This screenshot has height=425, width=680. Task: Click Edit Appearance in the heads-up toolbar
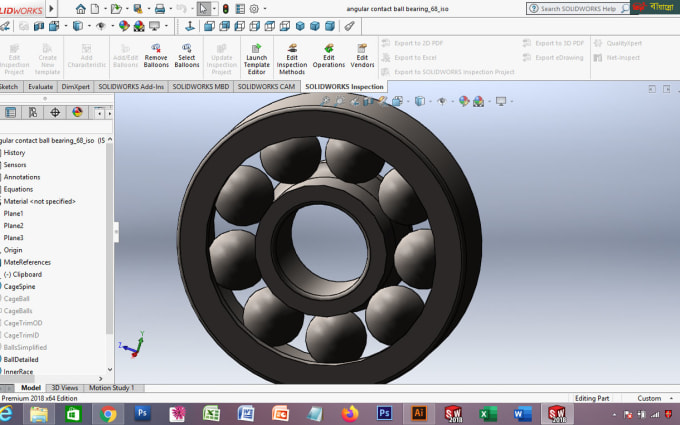click(x=464, y=101)
